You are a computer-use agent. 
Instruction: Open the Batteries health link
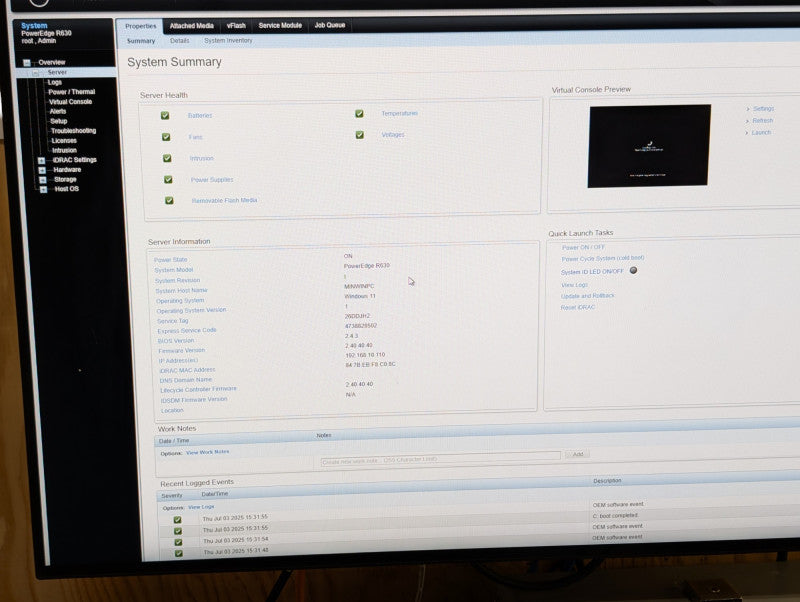click(x=199, y=116)
